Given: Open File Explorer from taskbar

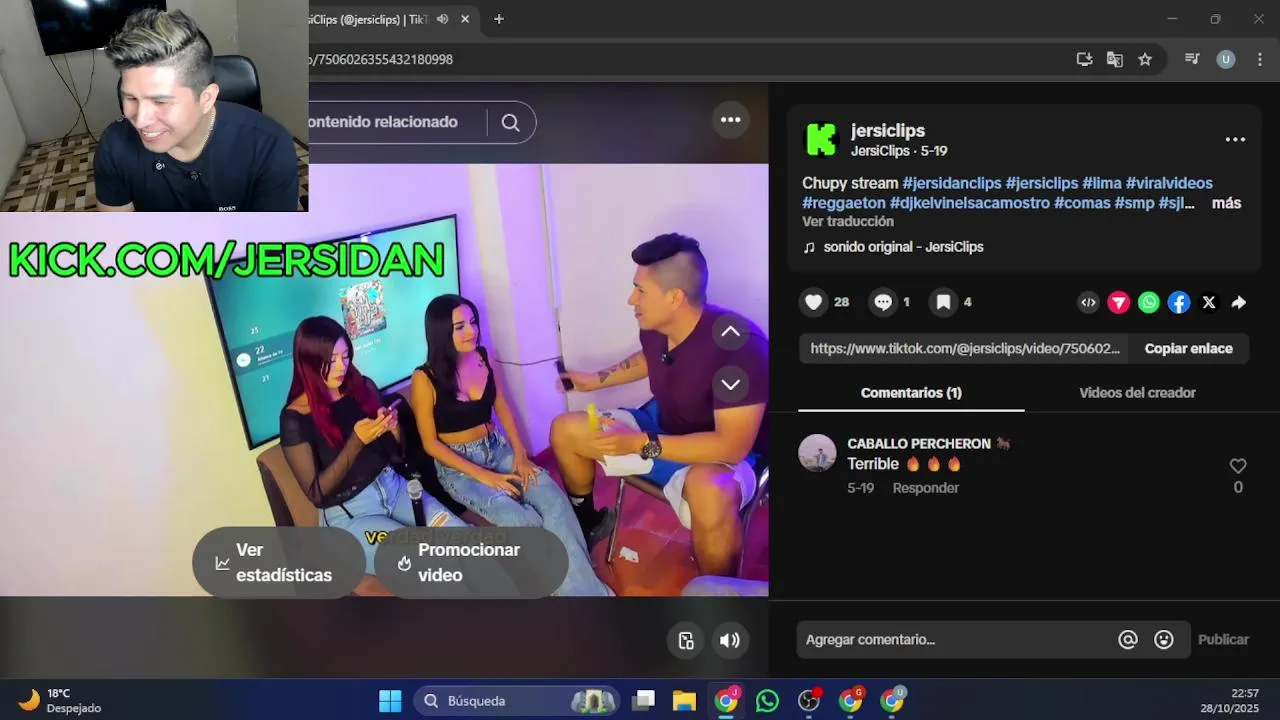Looking at the screenshot, I should pyautogui.click(x=684, y=701).
